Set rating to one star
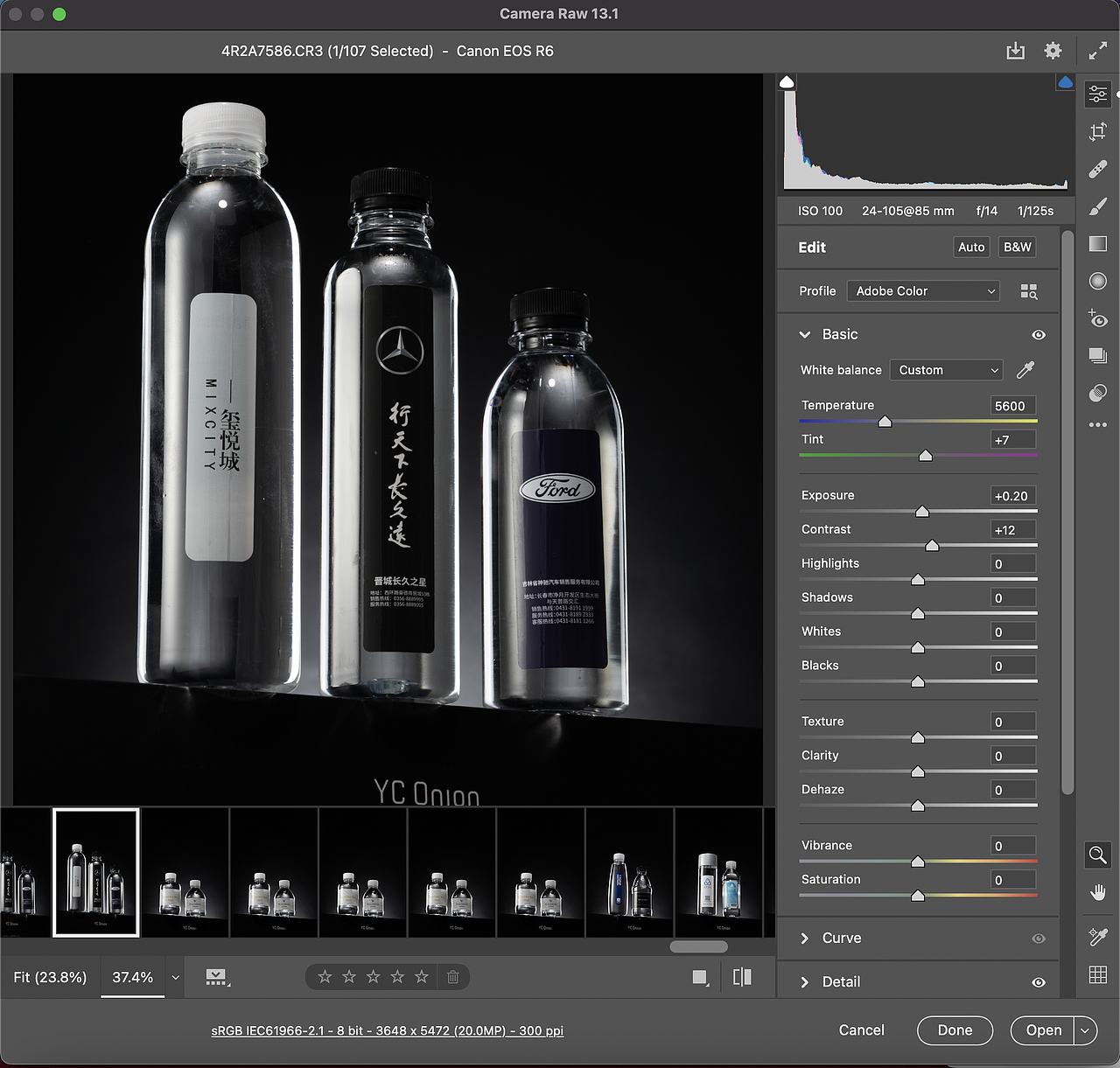The width and height of the screenshot is (1120, 1068). (325, 977)
